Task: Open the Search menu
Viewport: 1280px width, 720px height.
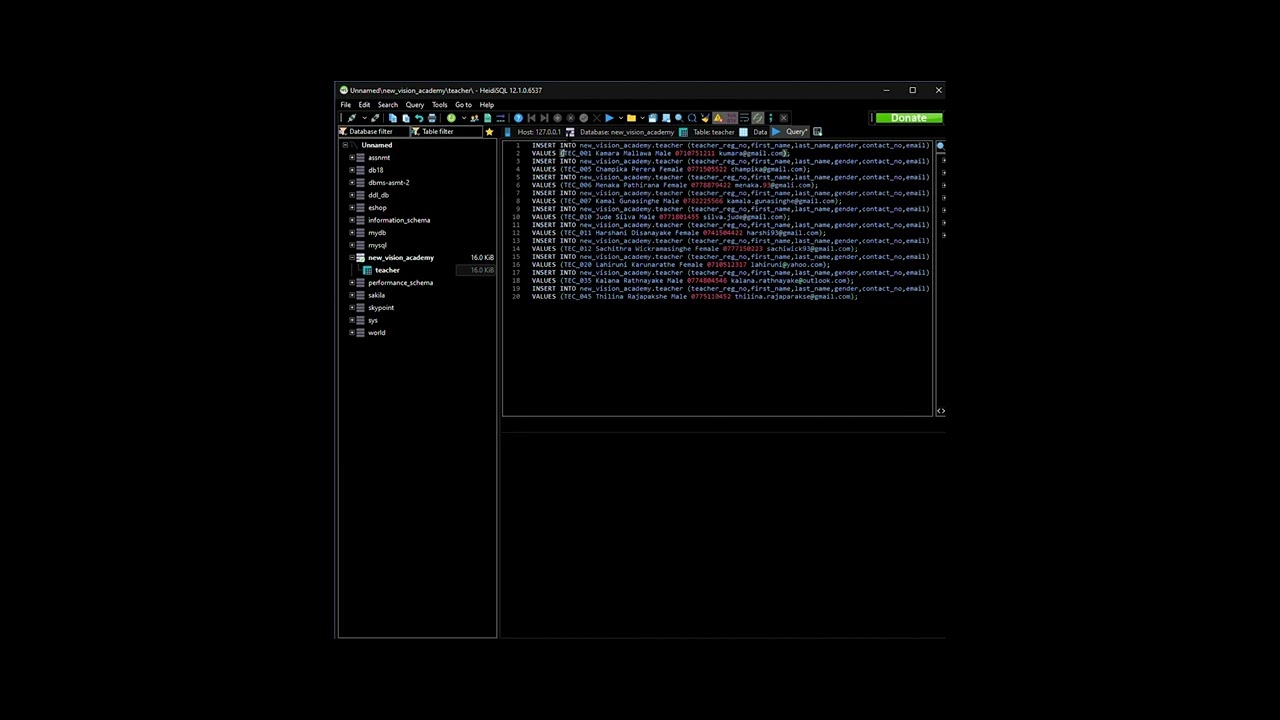Action: tap(387, 105)
